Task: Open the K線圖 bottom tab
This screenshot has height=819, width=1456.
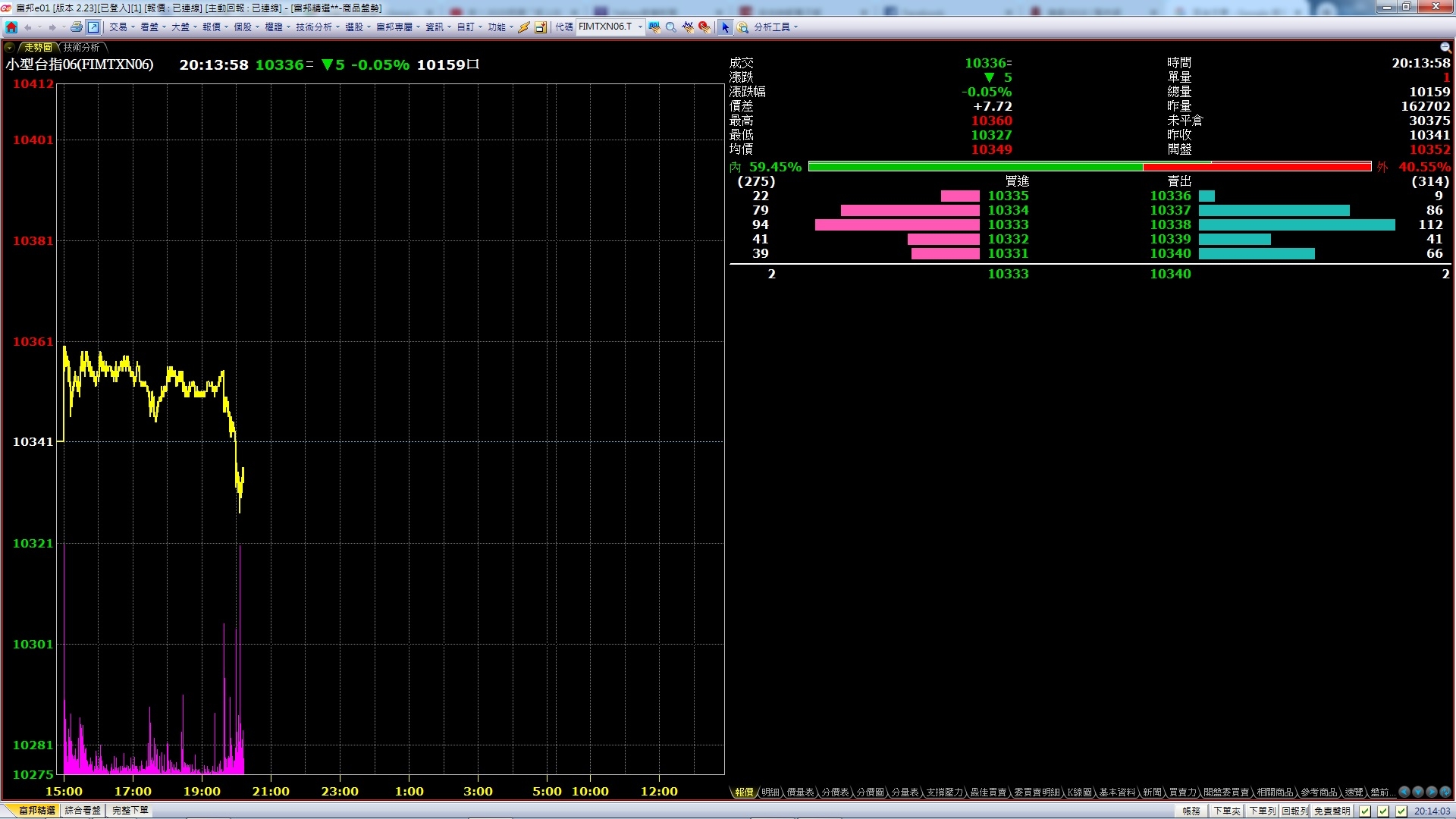Action: (x=1078, y=792)
